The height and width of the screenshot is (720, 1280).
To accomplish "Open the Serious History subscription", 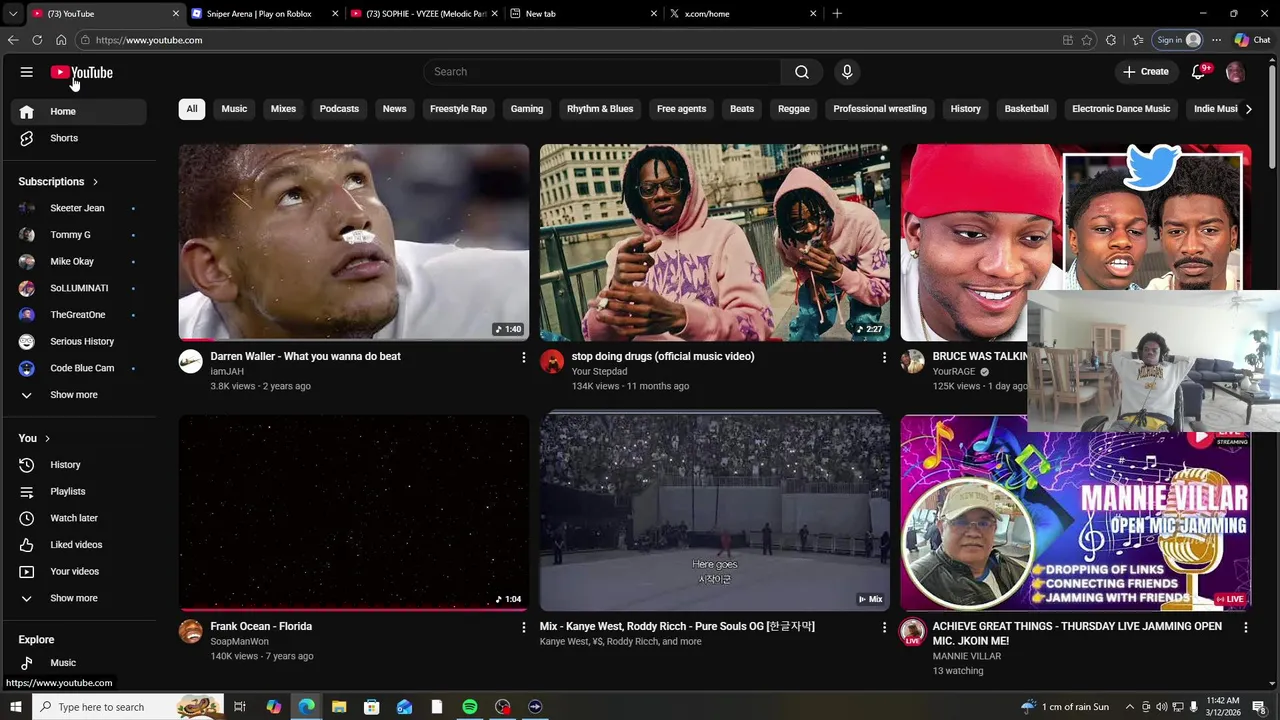I will (78, 342).
